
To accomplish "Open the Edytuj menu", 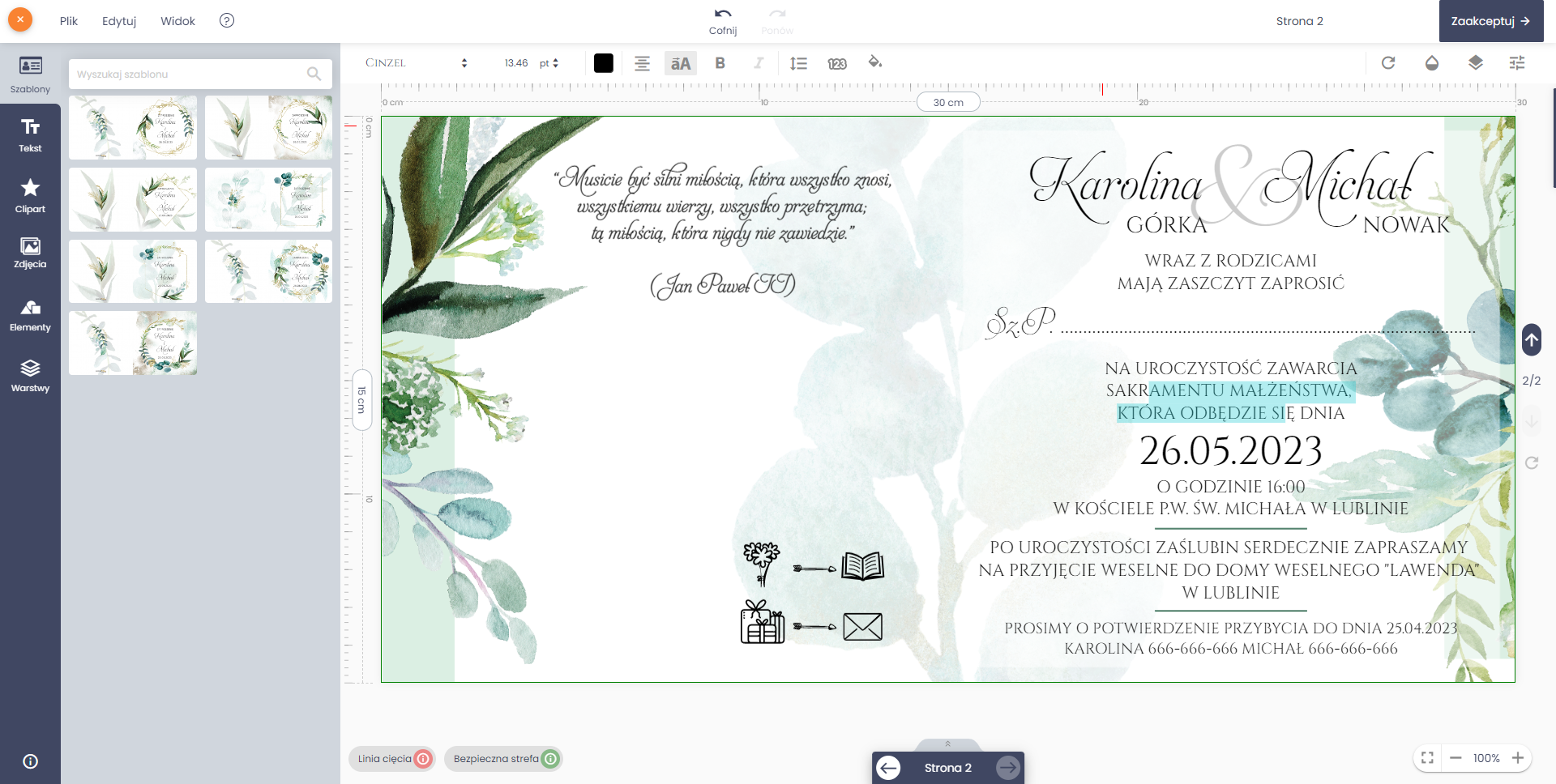I will pyautogui.click(x=119, y=21).
